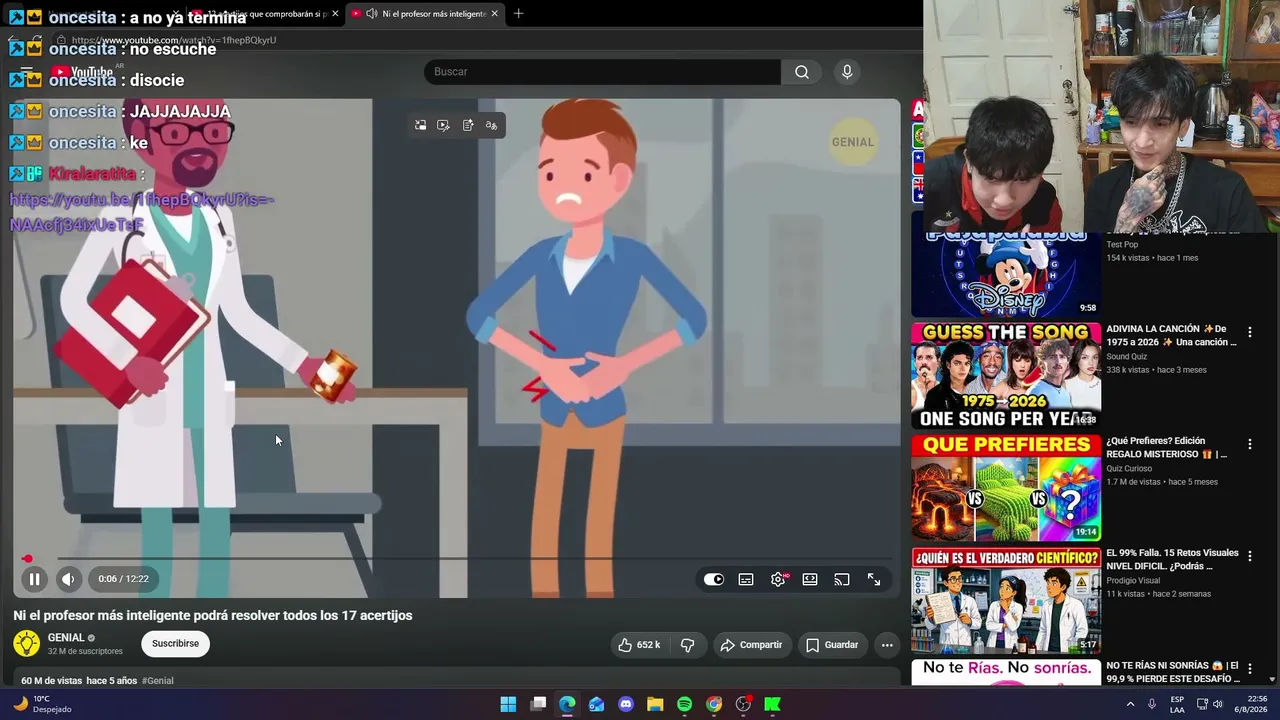
Task: Click the #Genial hashtag link
Action: pos(158,681)
